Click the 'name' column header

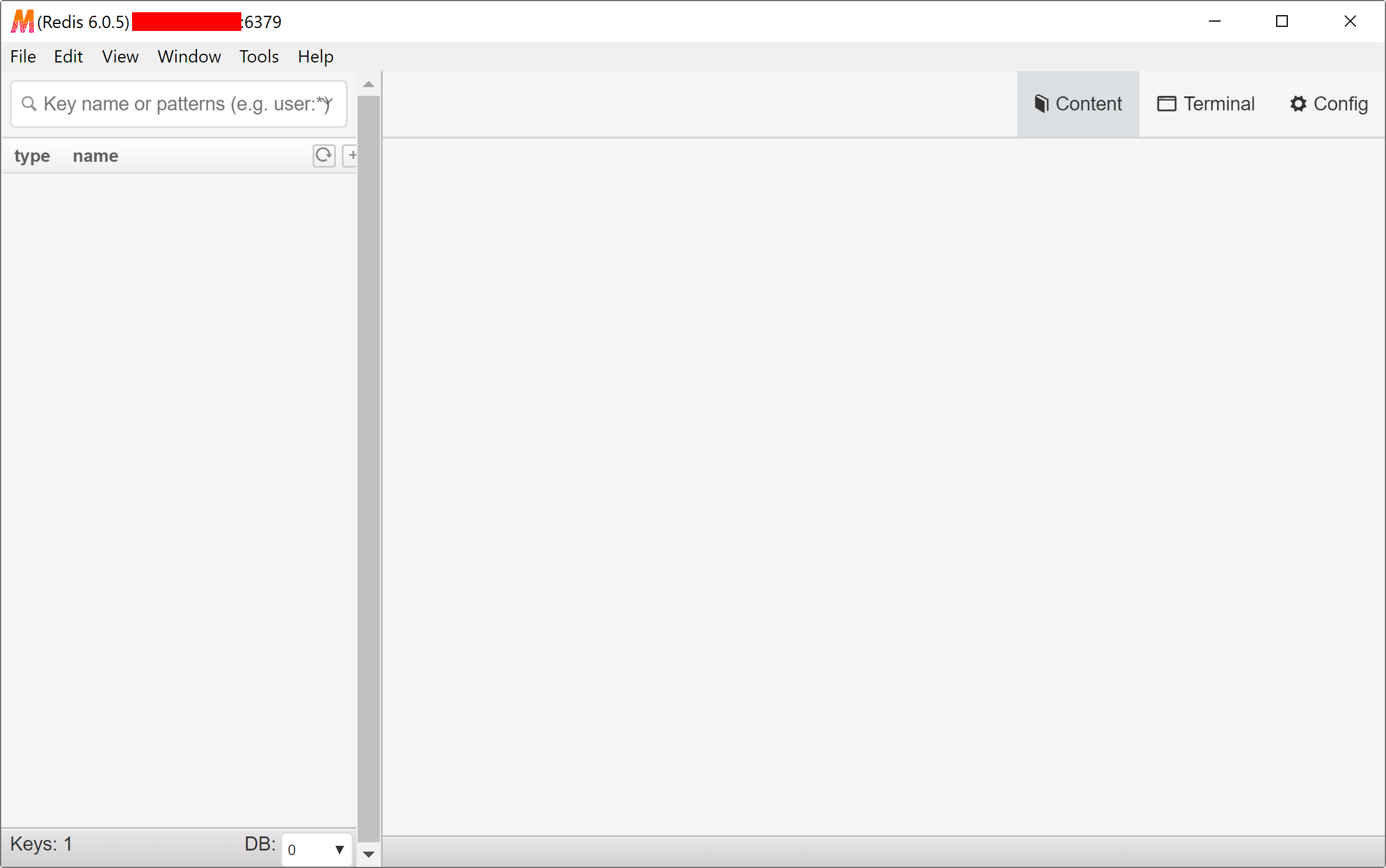96,156
